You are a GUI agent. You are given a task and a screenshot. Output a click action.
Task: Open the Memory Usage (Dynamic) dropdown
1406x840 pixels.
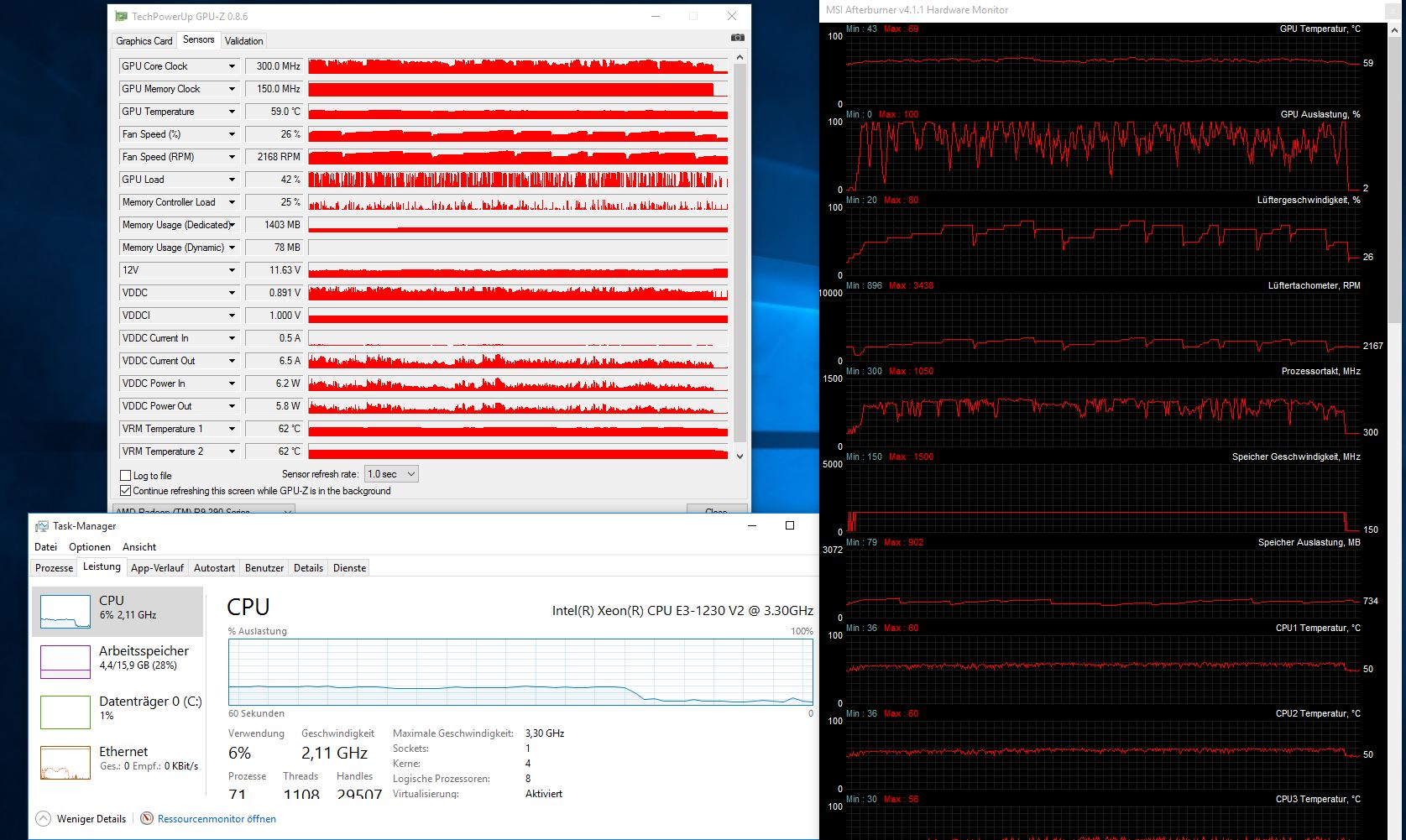point(232,248)
